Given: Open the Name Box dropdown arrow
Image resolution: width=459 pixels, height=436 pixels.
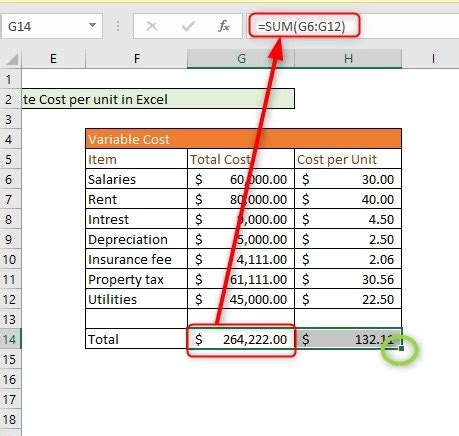Looking at the screenshot, I should point(92,25).
